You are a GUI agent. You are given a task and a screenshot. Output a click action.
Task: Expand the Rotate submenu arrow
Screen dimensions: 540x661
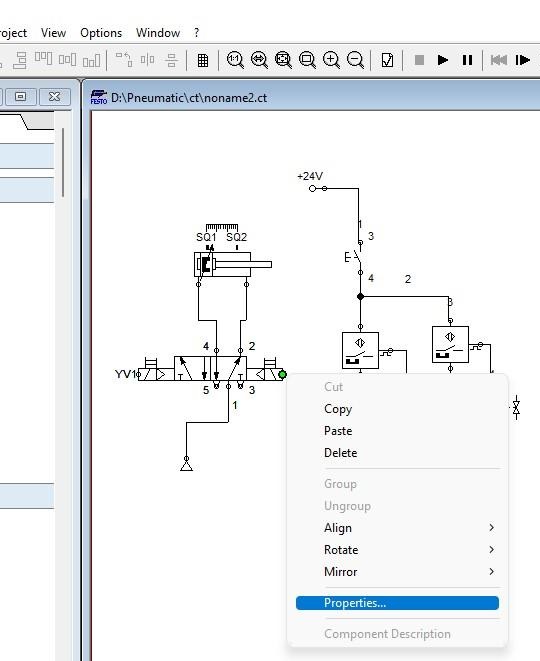492,550
